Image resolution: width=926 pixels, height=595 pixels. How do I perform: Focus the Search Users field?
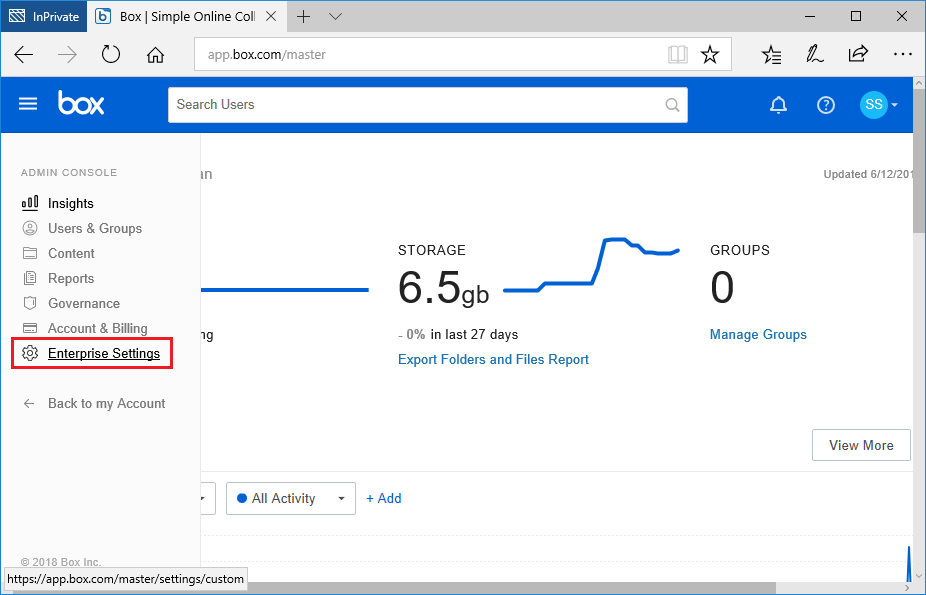click(428, 105)
